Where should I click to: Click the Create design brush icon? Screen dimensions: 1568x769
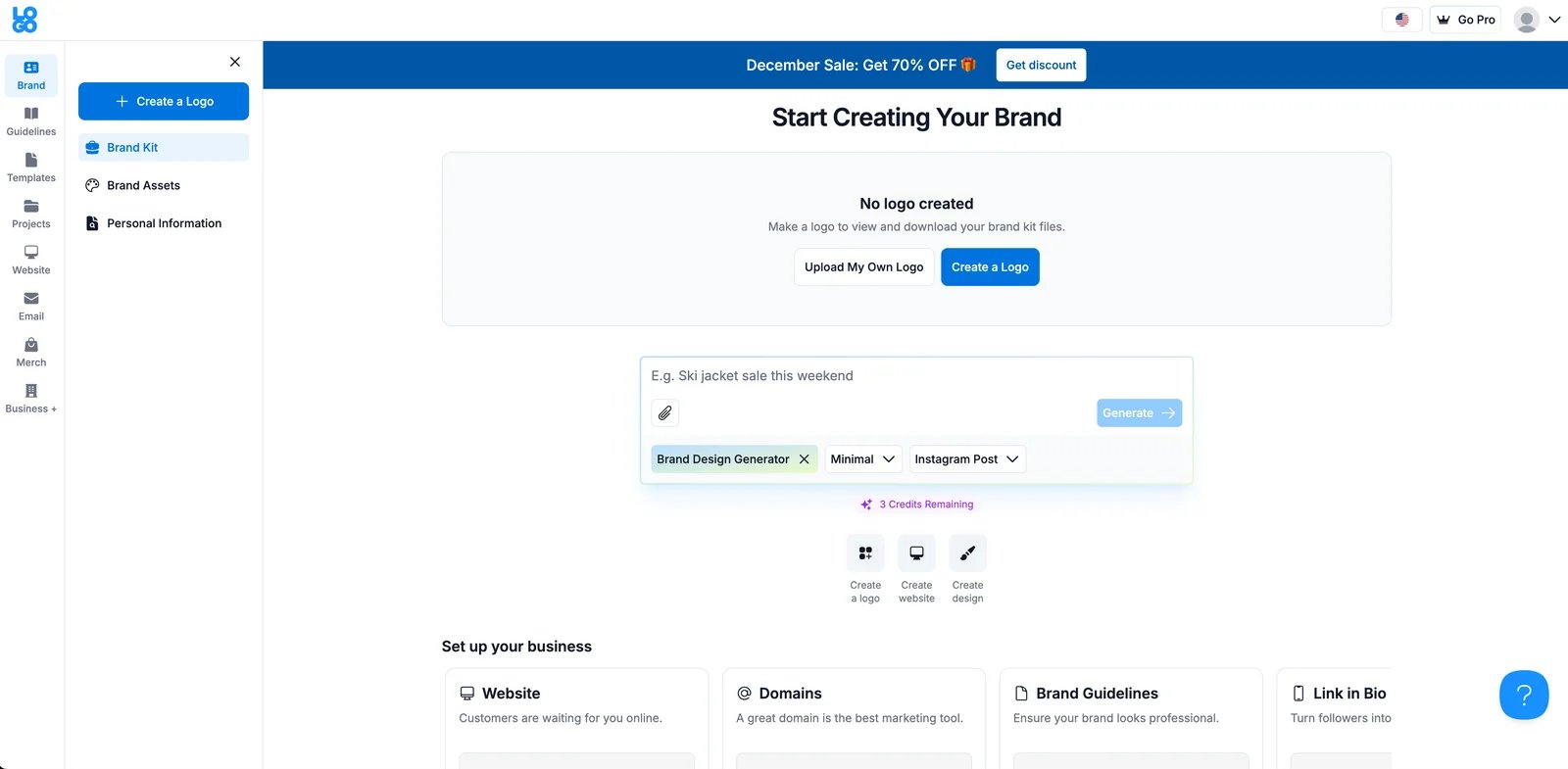coord(967,553)
